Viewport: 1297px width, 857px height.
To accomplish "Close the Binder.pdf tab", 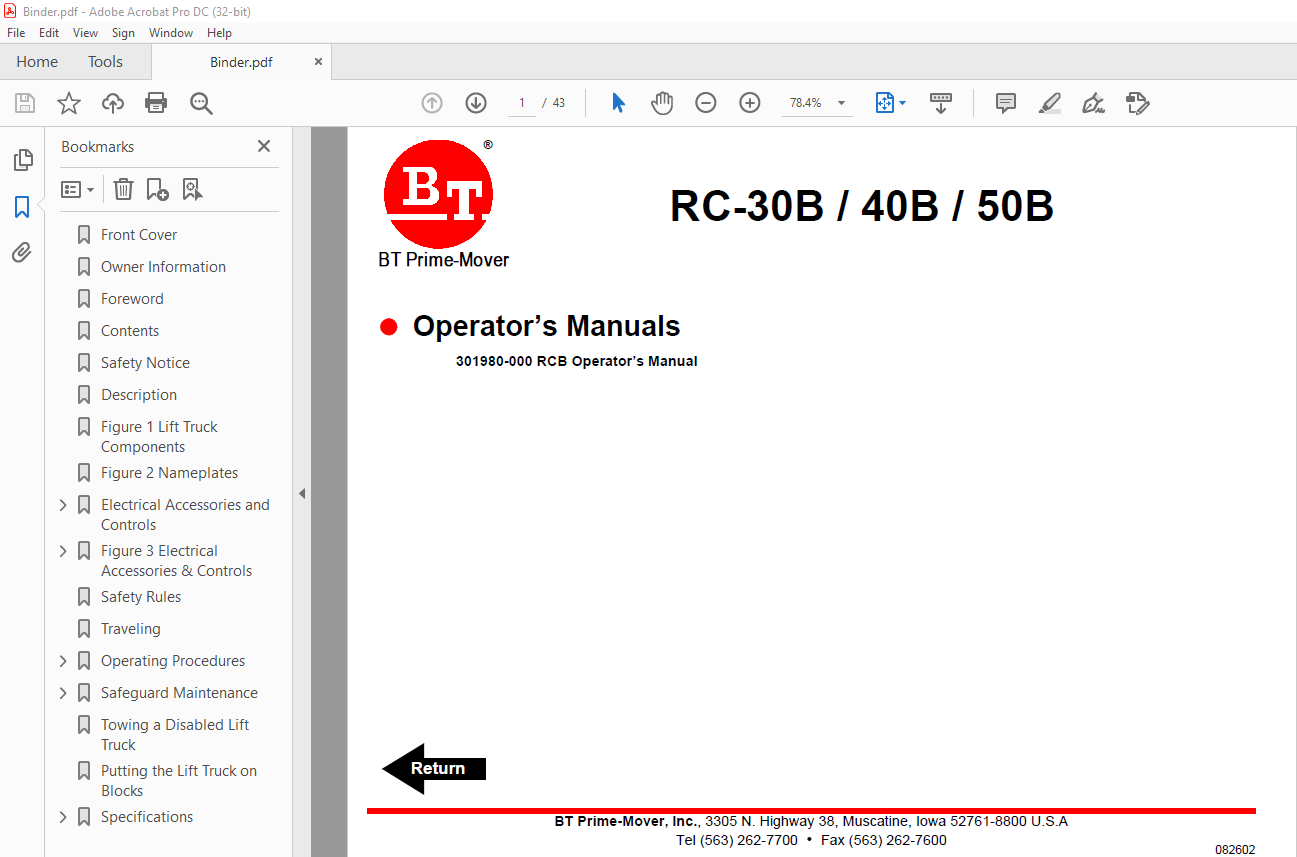I will (318, 62).
